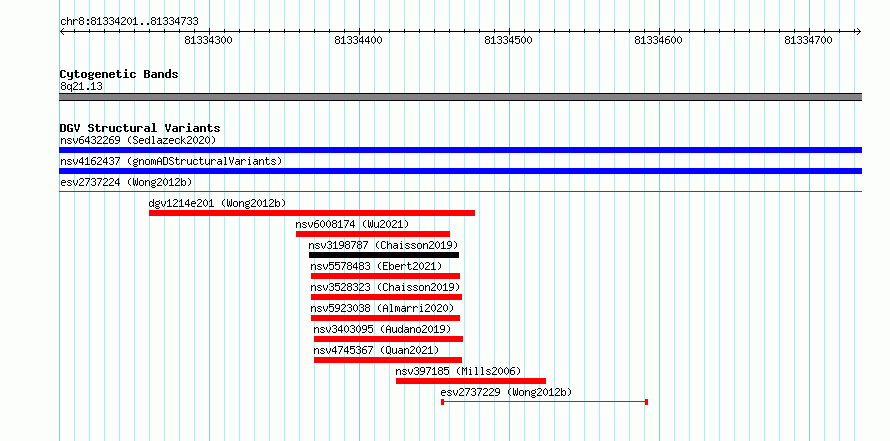
Task: Select the red nsv5578483 variant bar
Action: (x=385, y=276)
